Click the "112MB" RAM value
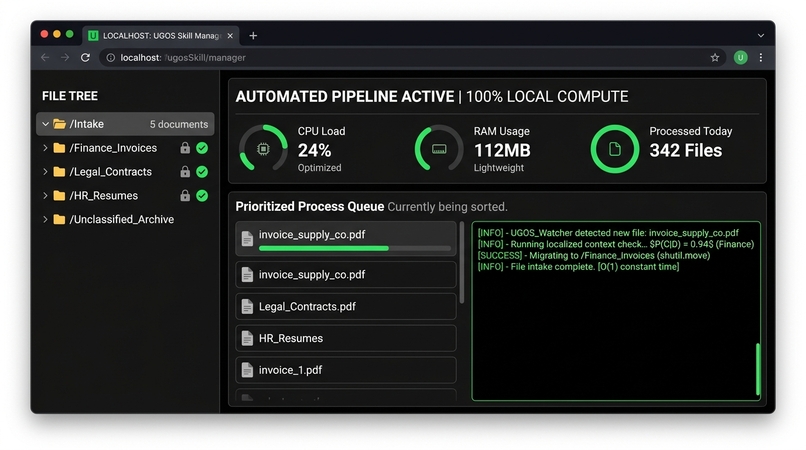Screen dimensions: 806x450 tap(502, 150)
